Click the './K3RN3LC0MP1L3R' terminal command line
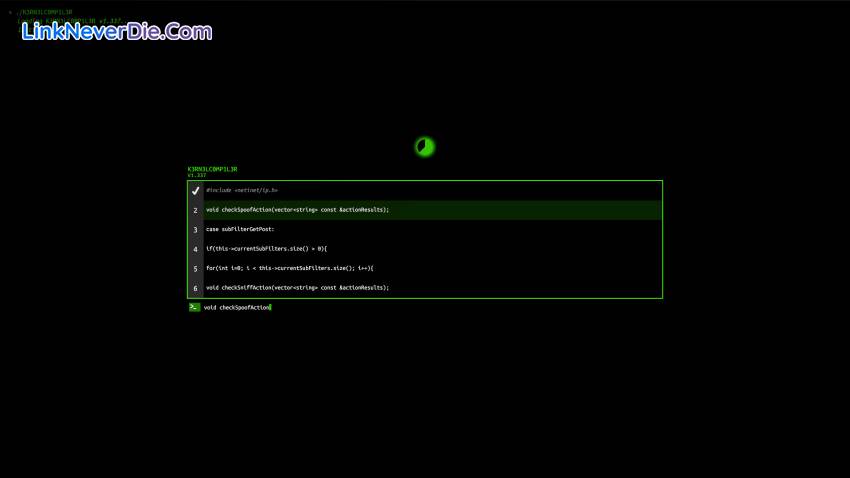This screenshot has width=850, height=478. tap(43, 12)
